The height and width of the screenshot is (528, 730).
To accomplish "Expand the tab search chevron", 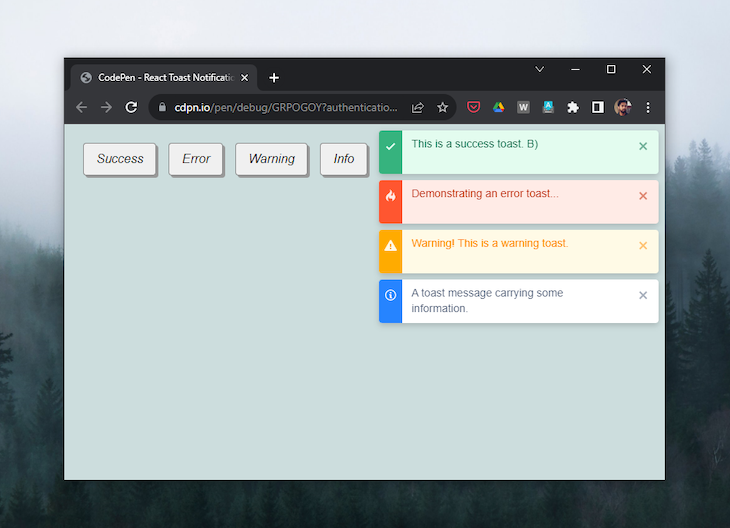I will pyautogui.click(x=539, y=69).
